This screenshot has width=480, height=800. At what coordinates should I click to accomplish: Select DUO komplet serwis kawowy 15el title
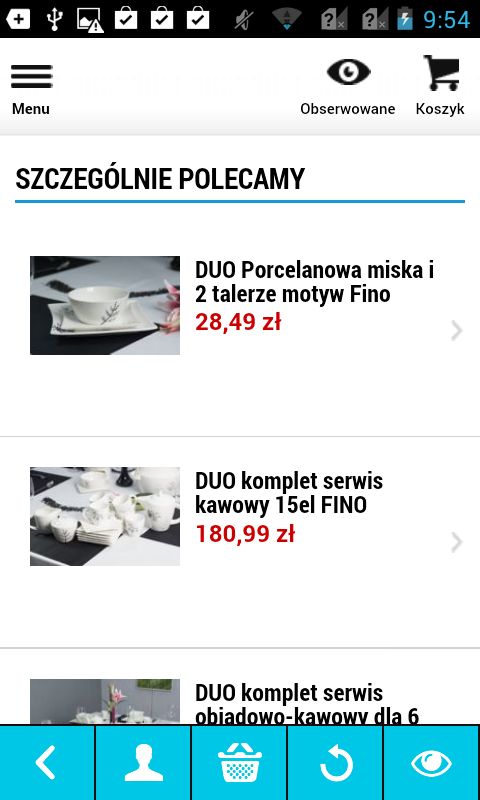click(x=289, y=493)
